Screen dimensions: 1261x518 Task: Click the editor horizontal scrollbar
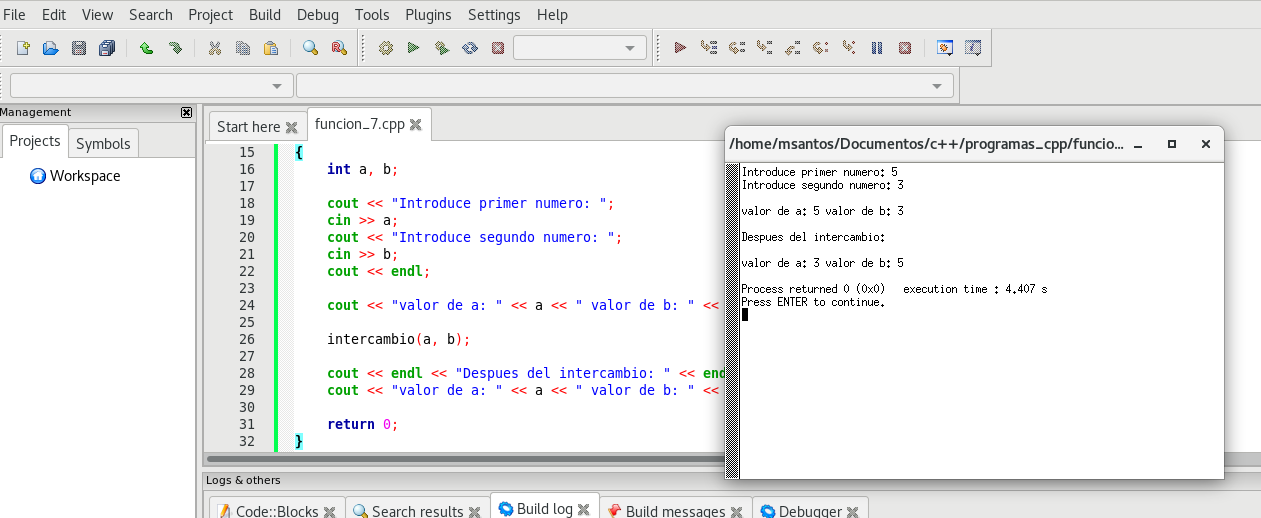(460, 458)
